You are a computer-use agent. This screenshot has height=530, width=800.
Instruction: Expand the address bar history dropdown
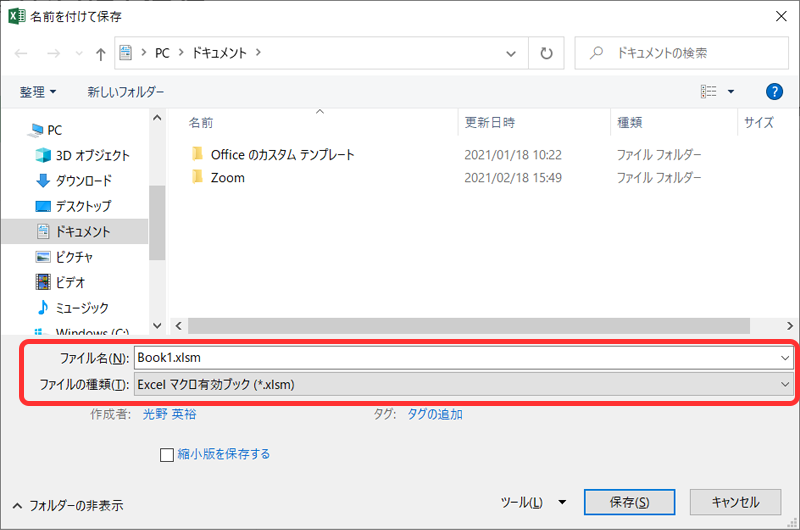coord(512,53)
